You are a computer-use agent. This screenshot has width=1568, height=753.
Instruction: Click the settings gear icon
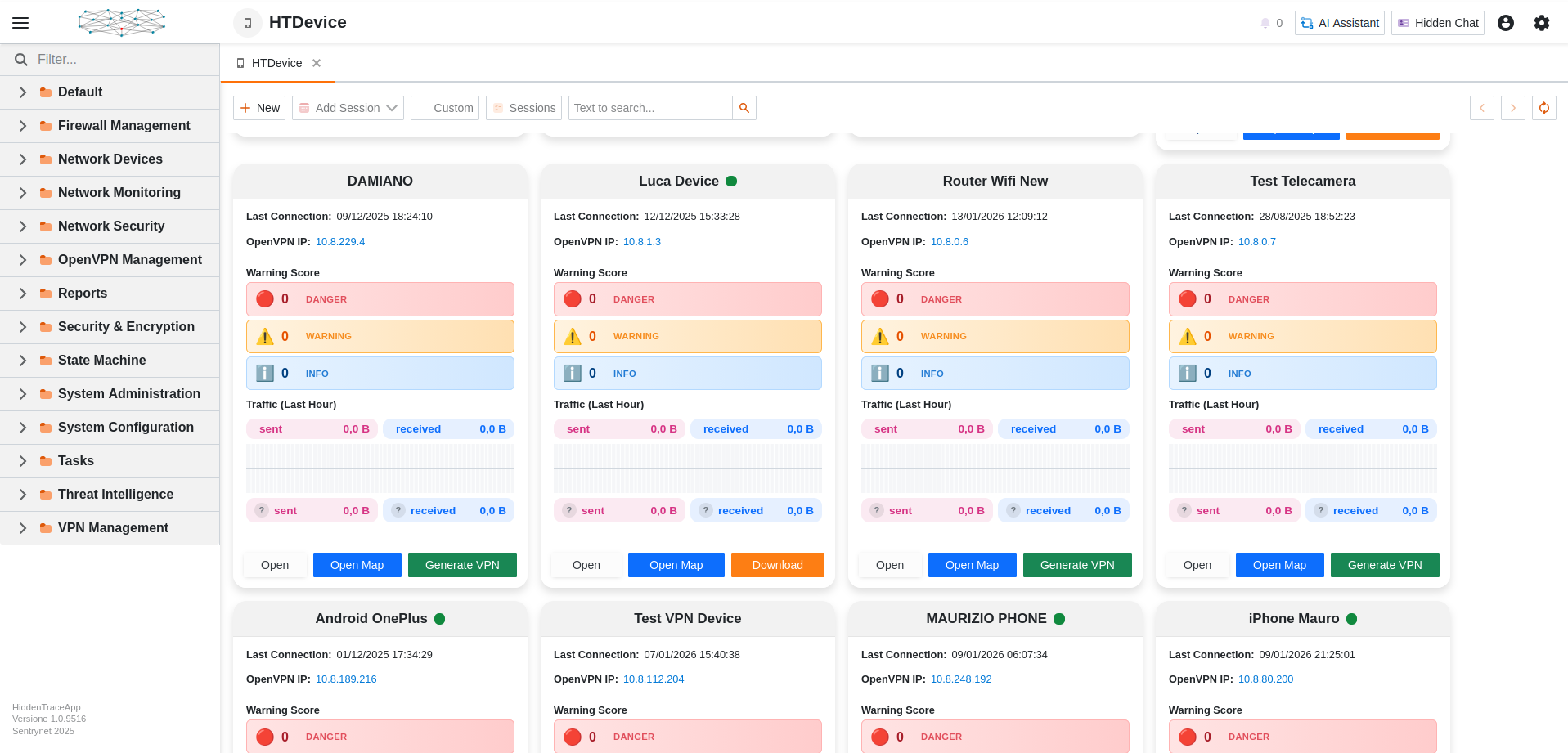1542,23
